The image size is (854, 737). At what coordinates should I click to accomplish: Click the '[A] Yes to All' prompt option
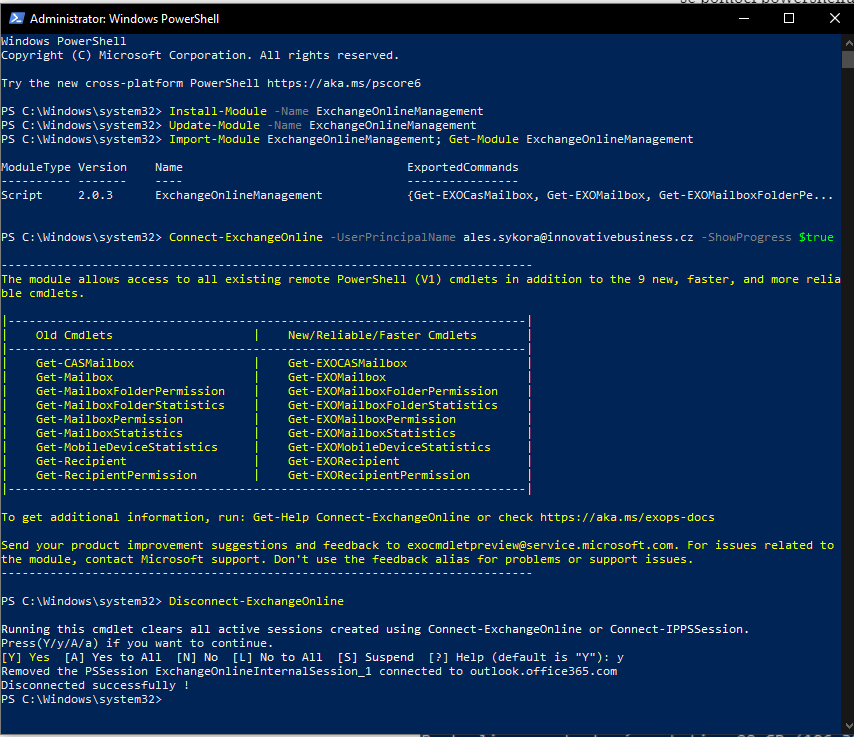coord(113,657)
